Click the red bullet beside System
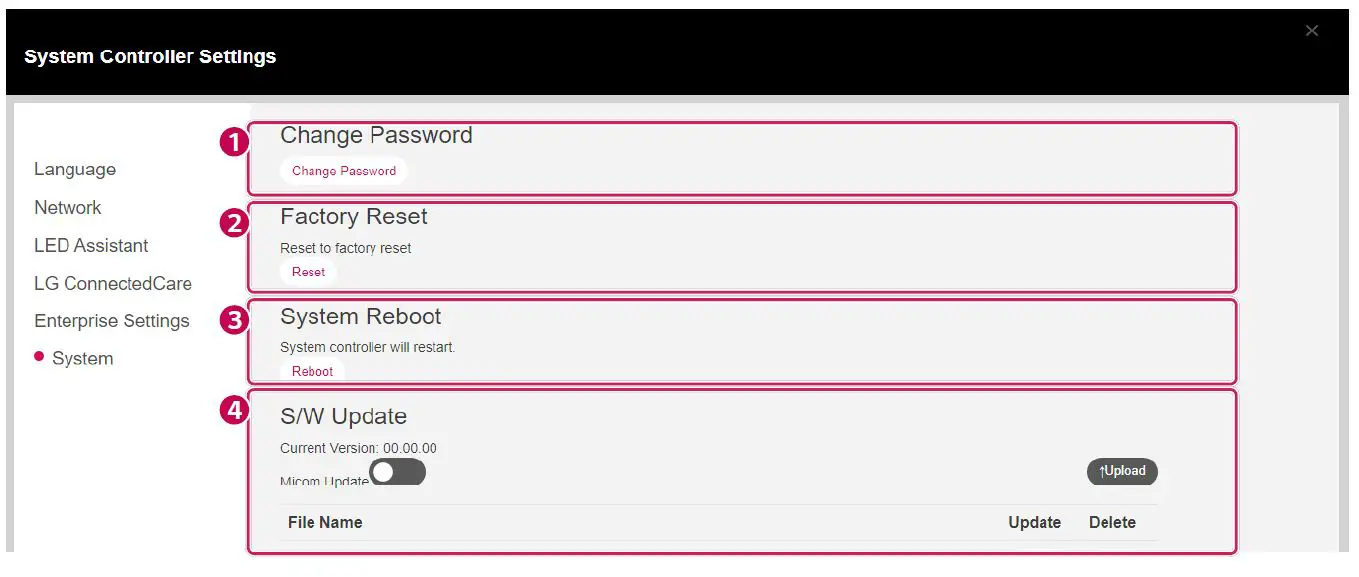This screenshot has height=577, width=1359. 39,355
